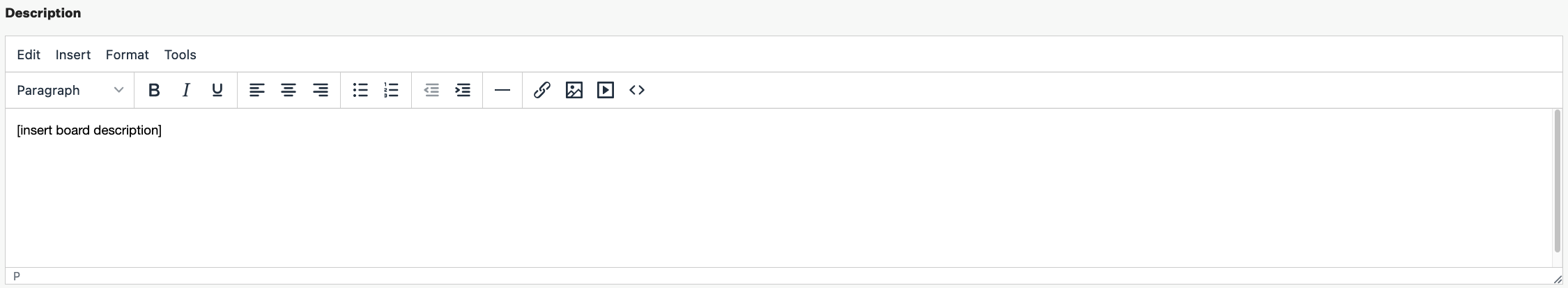Center align the text

tap(289, 90)
